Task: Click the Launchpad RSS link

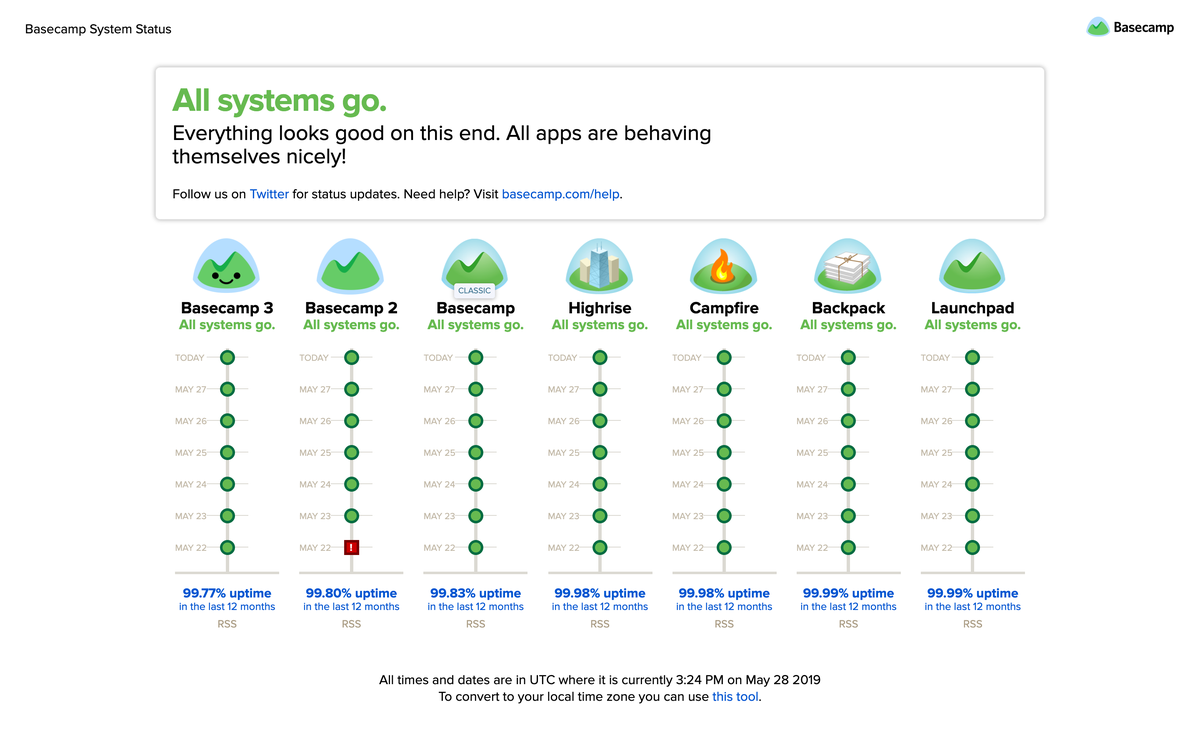Action: click(972, 624)
